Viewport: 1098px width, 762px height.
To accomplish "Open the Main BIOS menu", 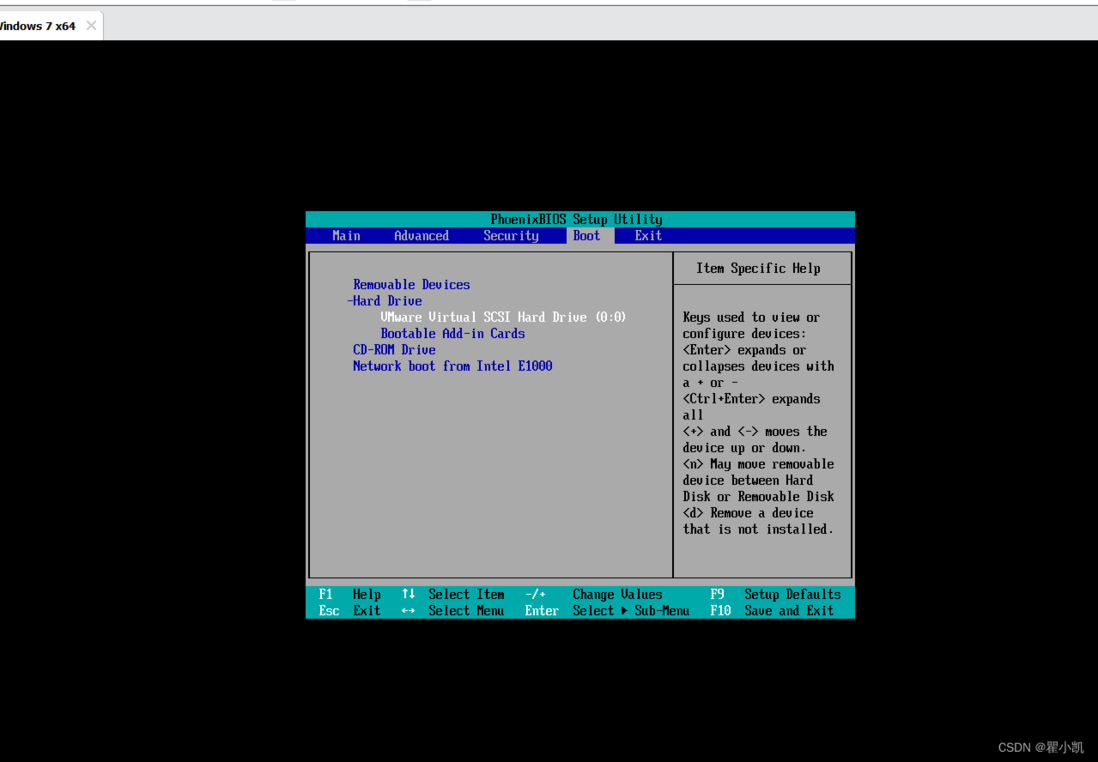I will click(x=345, y=236).
